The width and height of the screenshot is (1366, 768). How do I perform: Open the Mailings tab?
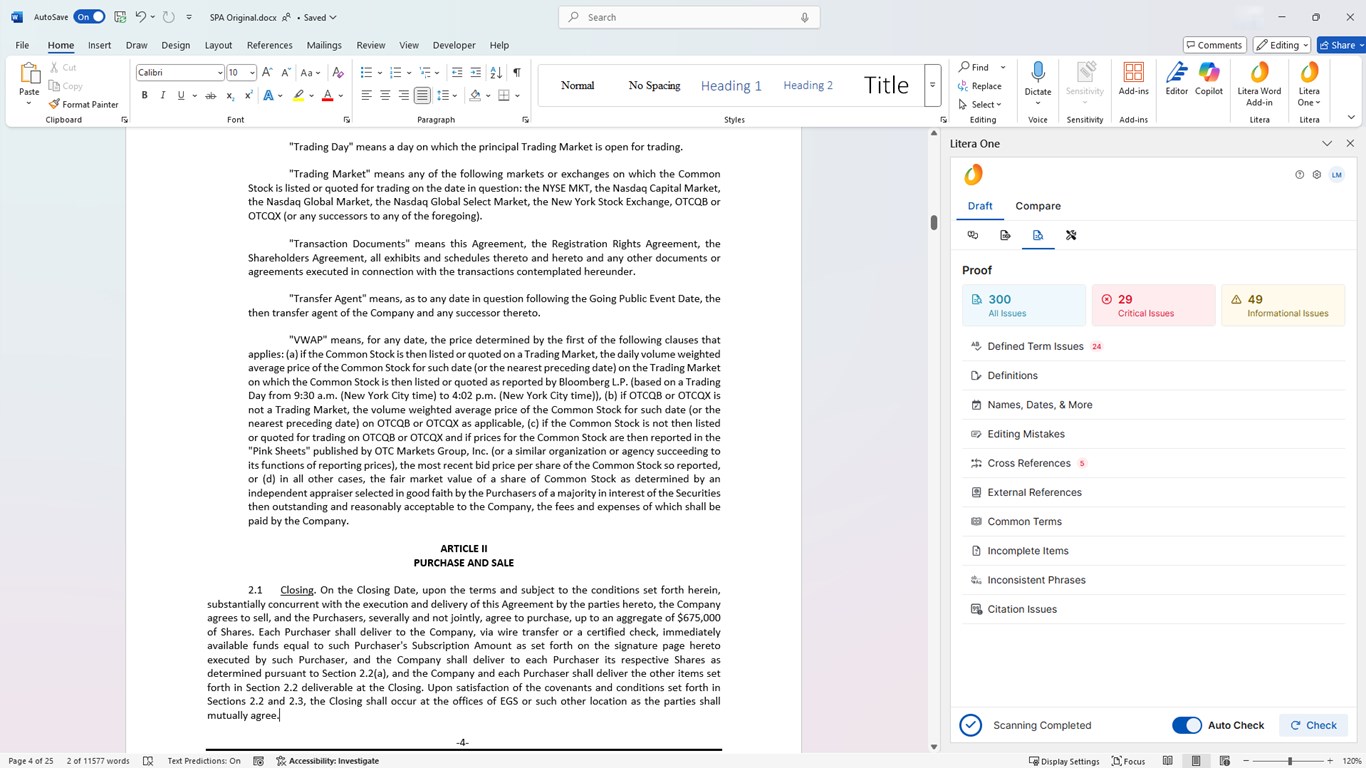(324, 45)
